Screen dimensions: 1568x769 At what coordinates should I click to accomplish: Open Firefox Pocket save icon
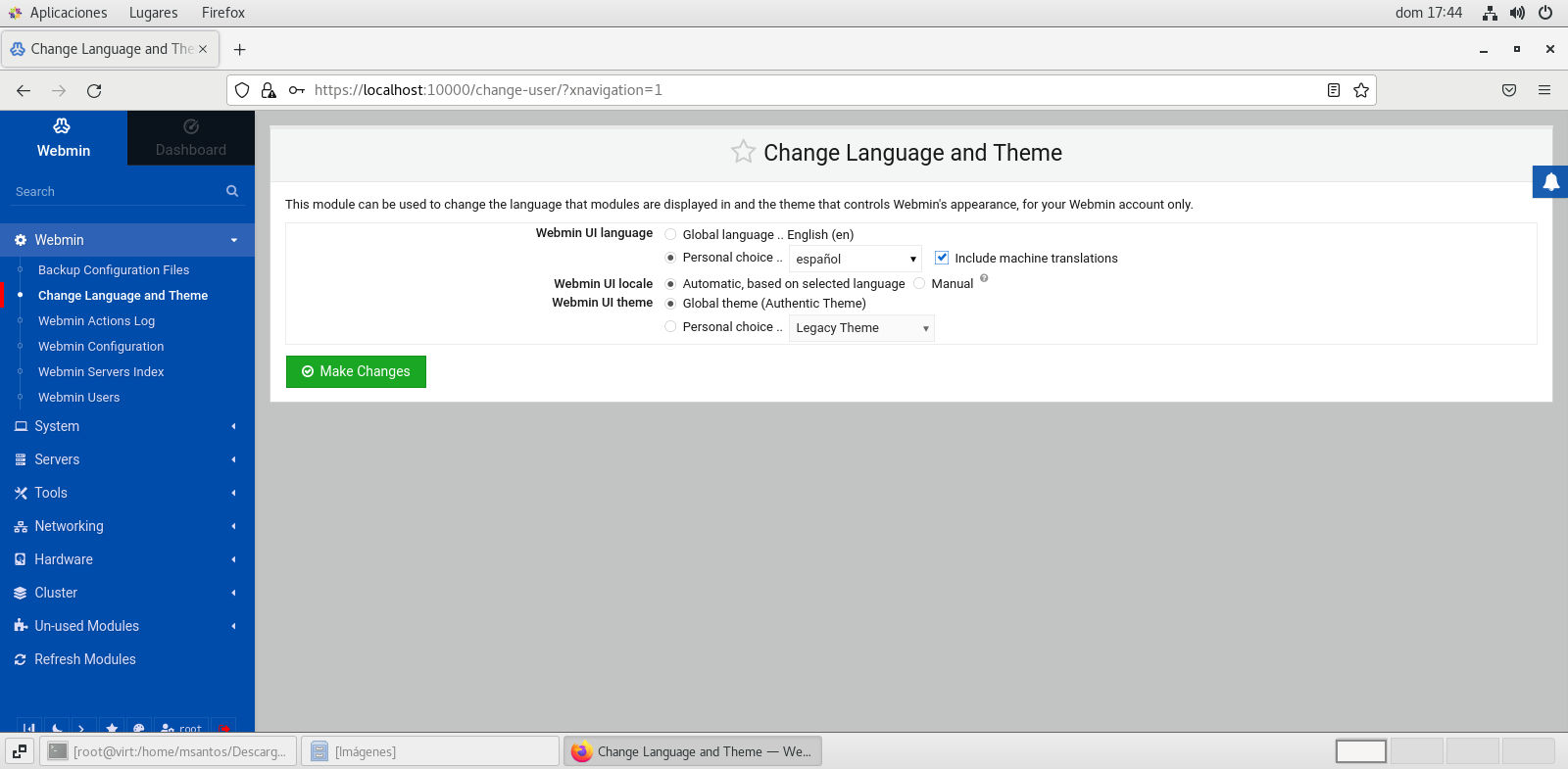(x=1509, y=90)
